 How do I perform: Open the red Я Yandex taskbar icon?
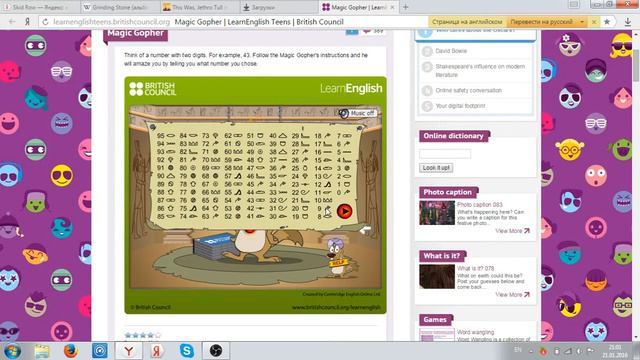pyautogui.click(x=157, y=351)
